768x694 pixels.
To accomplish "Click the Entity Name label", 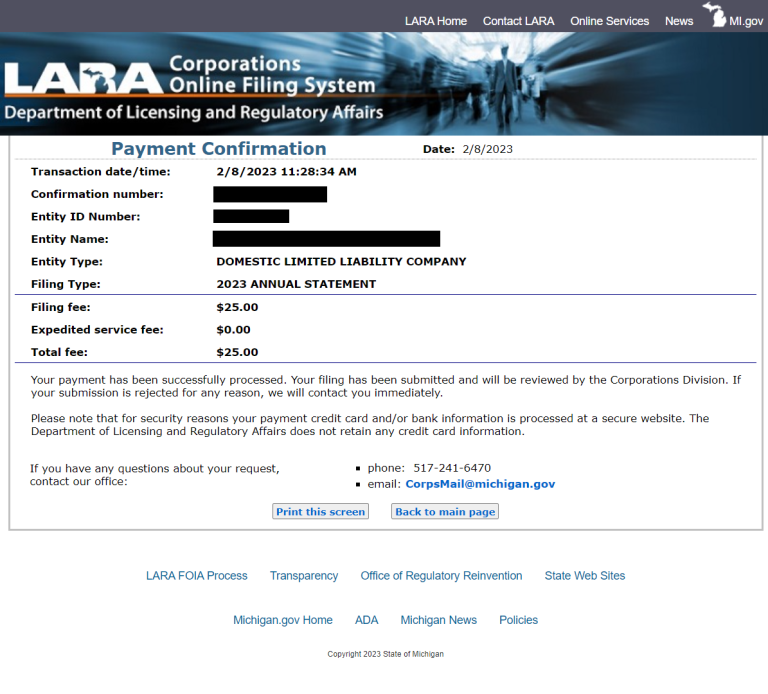I will click(x=70, y=239).
